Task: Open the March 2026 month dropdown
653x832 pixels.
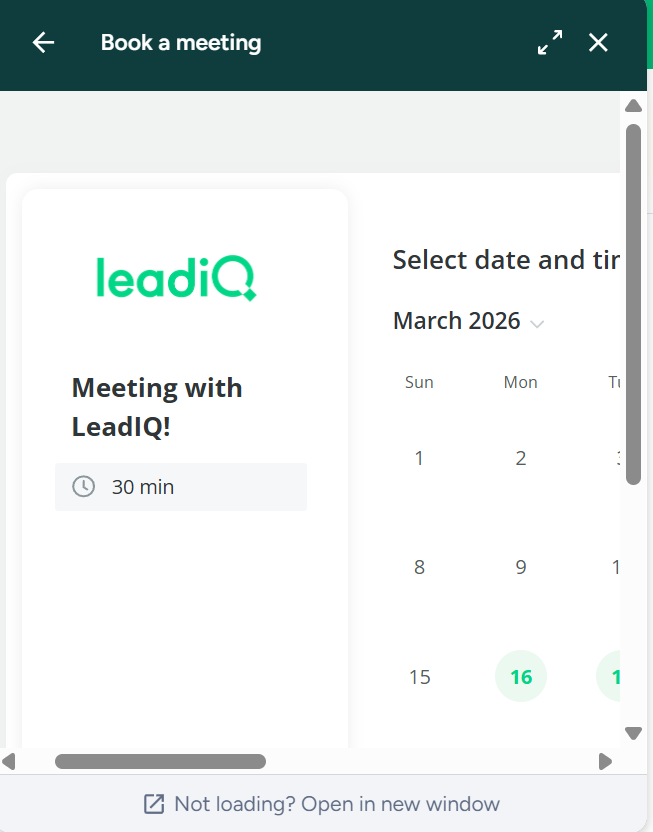Action: [x=457, y=321]
